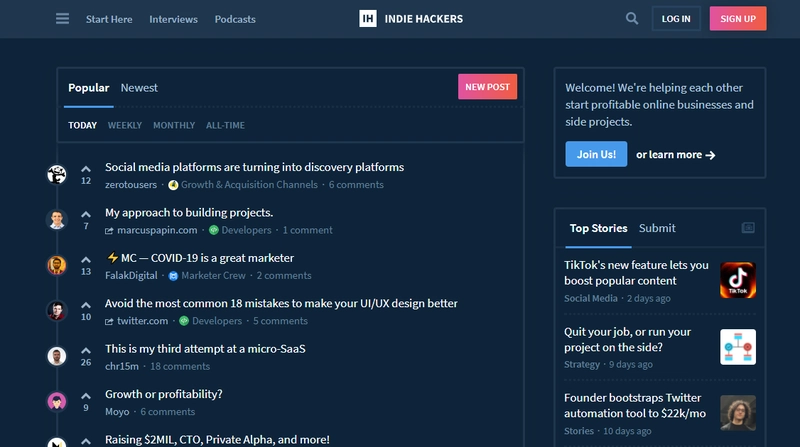Image resolution: width=800 pixels, height=447 pixels.
Task: Open TikTok's new feature story
Action: click(636, 273)
